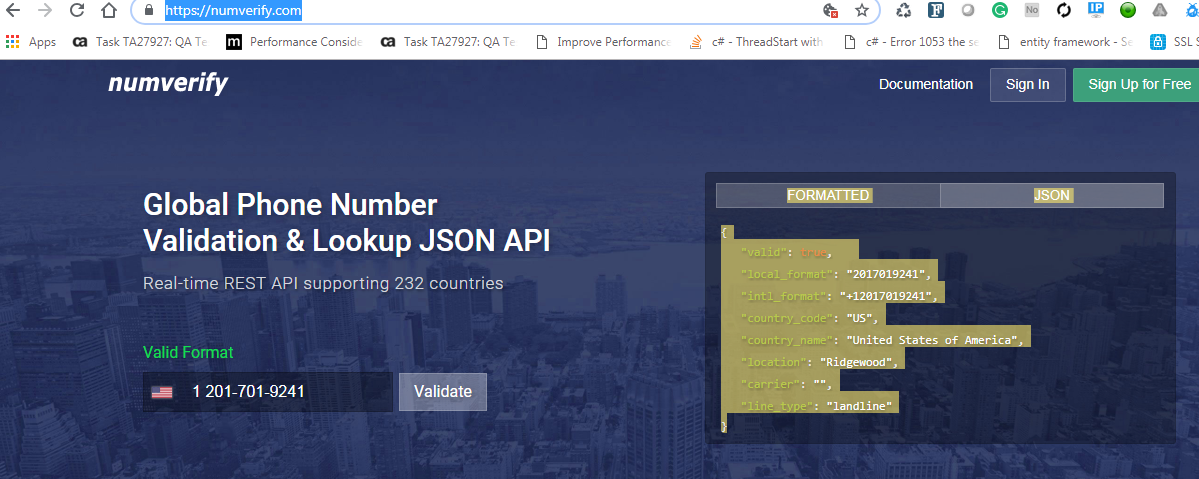The image size is (1199, 479).
Task: Click the green circle extension icon
Action: pyautogui.click(x=1128, y=10)
